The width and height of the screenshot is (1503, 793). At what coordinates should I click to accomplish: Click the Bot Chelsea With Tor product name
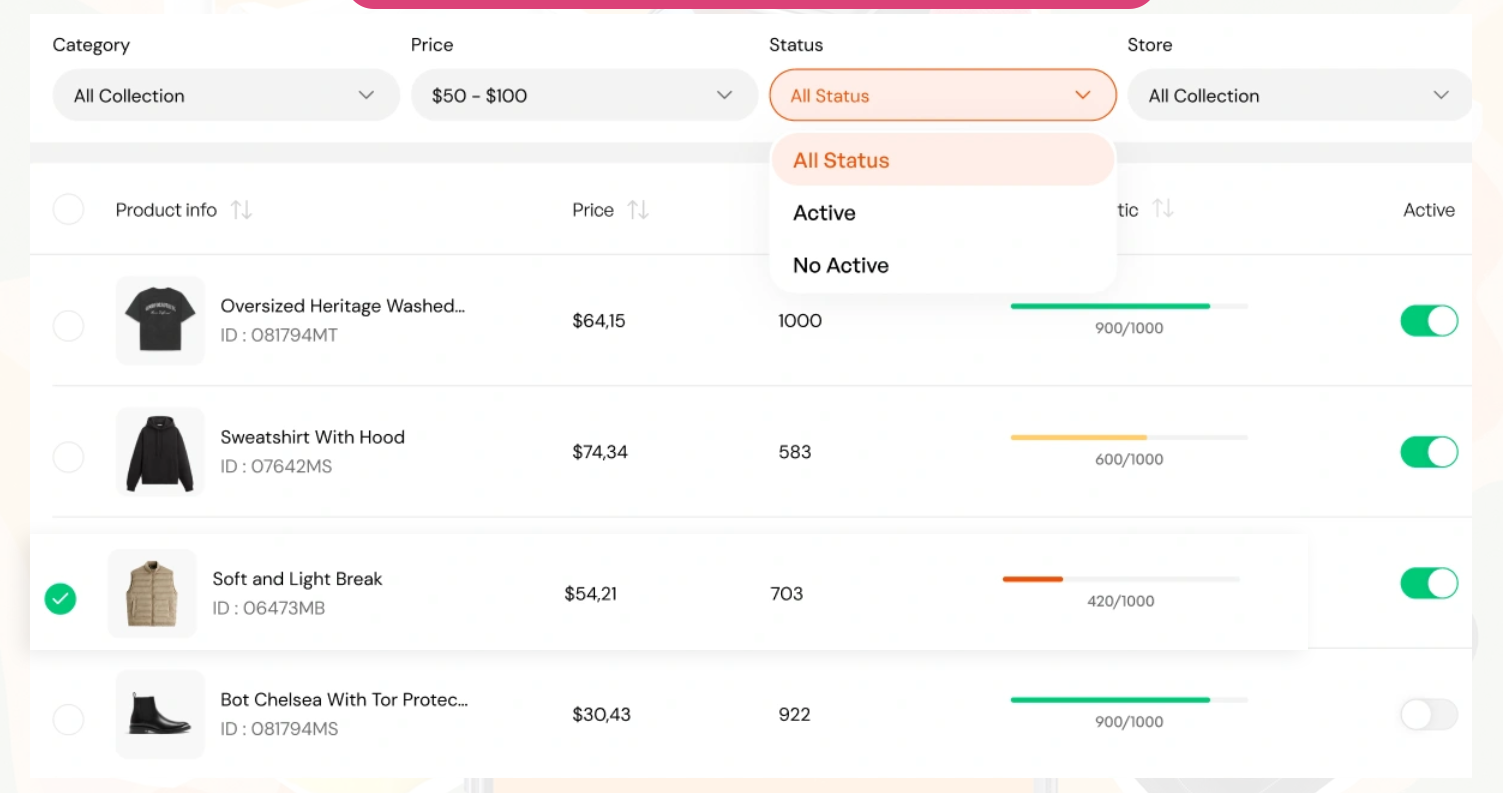[x=344, y=700]
